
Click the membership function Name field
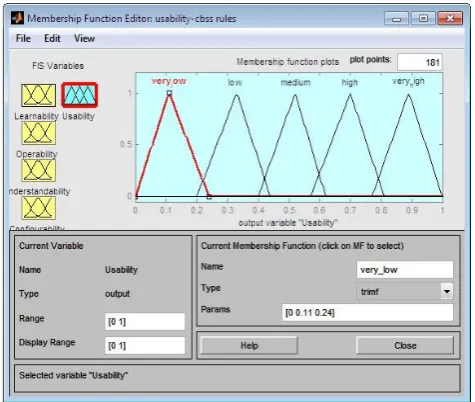click(x=405, y=269)
